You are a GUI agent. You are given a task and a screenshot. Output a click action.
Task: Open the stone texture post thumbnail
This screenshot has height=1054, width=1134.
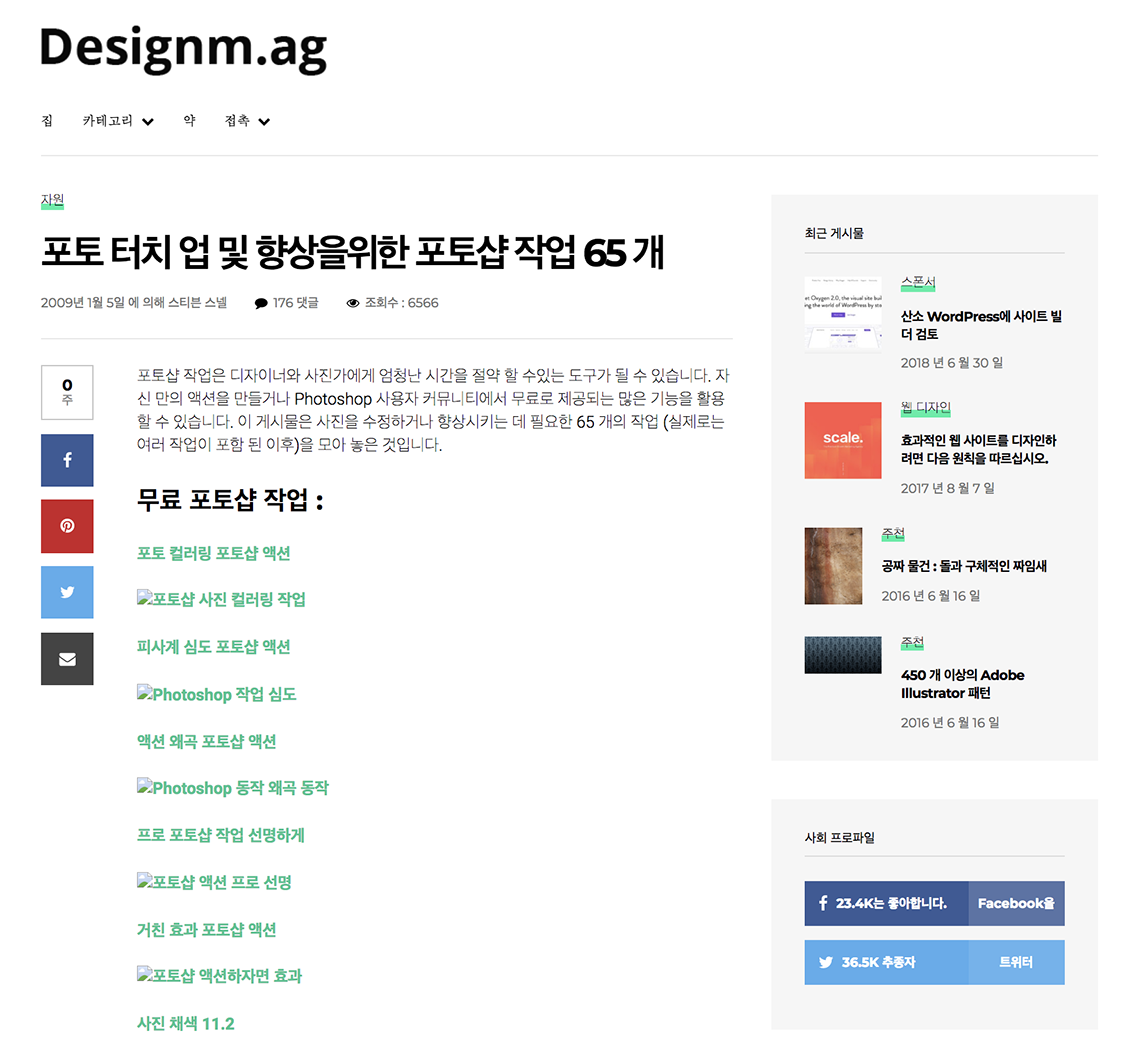pyautogui.click(x=833, y=566)
